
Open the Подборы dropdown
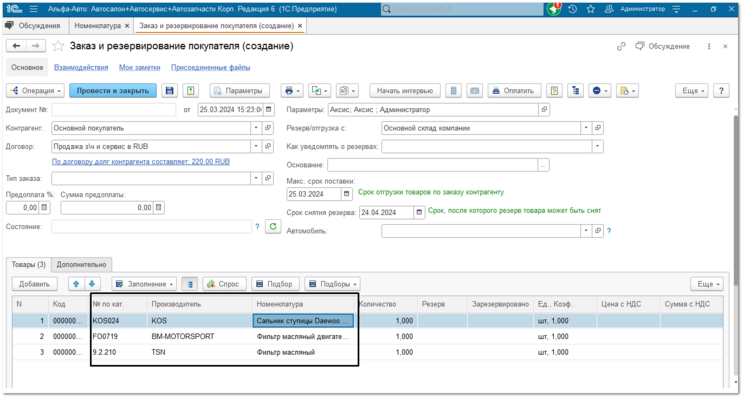[332, 284]
